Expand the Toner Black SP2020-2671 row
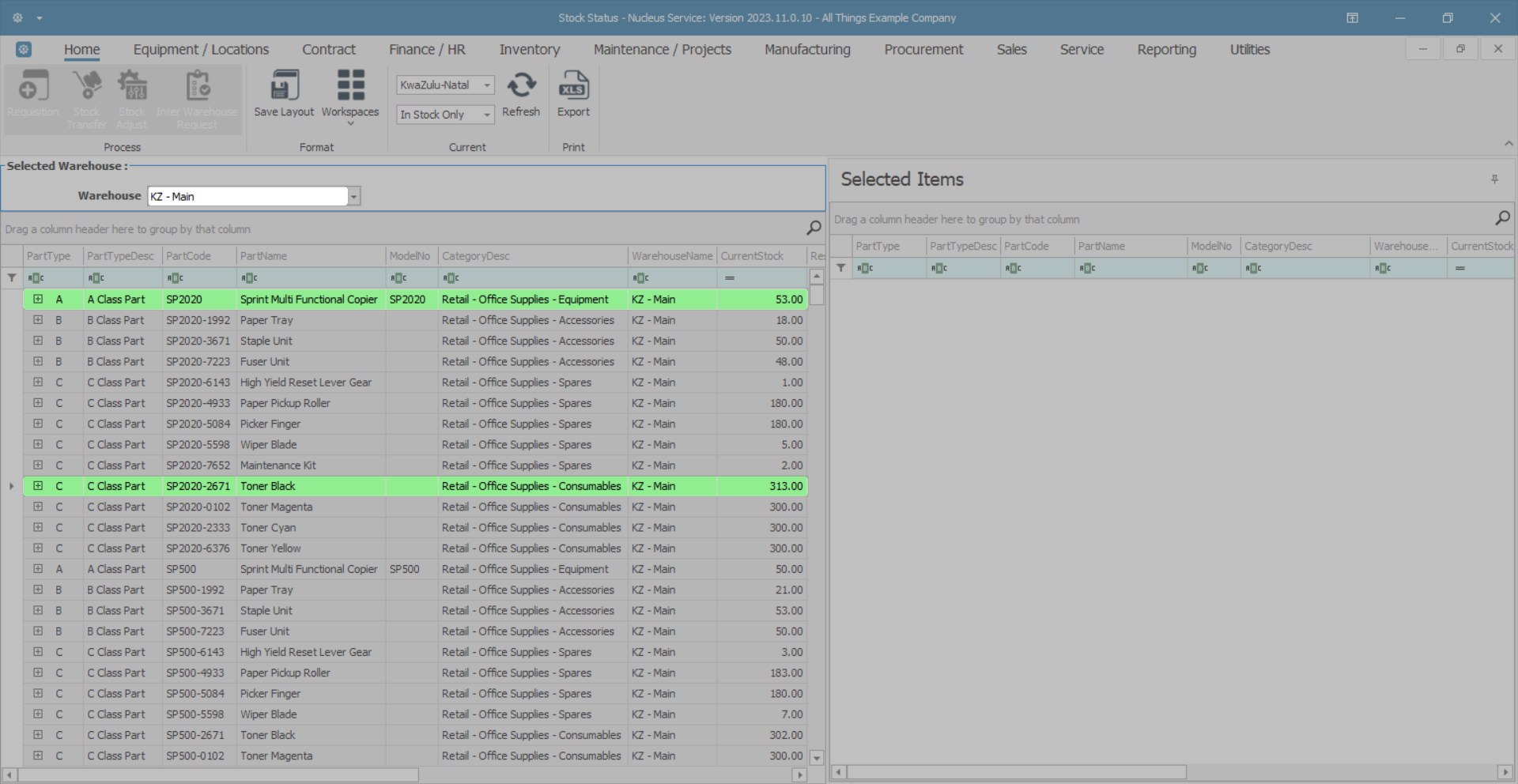Viewport: 1518px width, 784px height. click(x=38, y=486)
